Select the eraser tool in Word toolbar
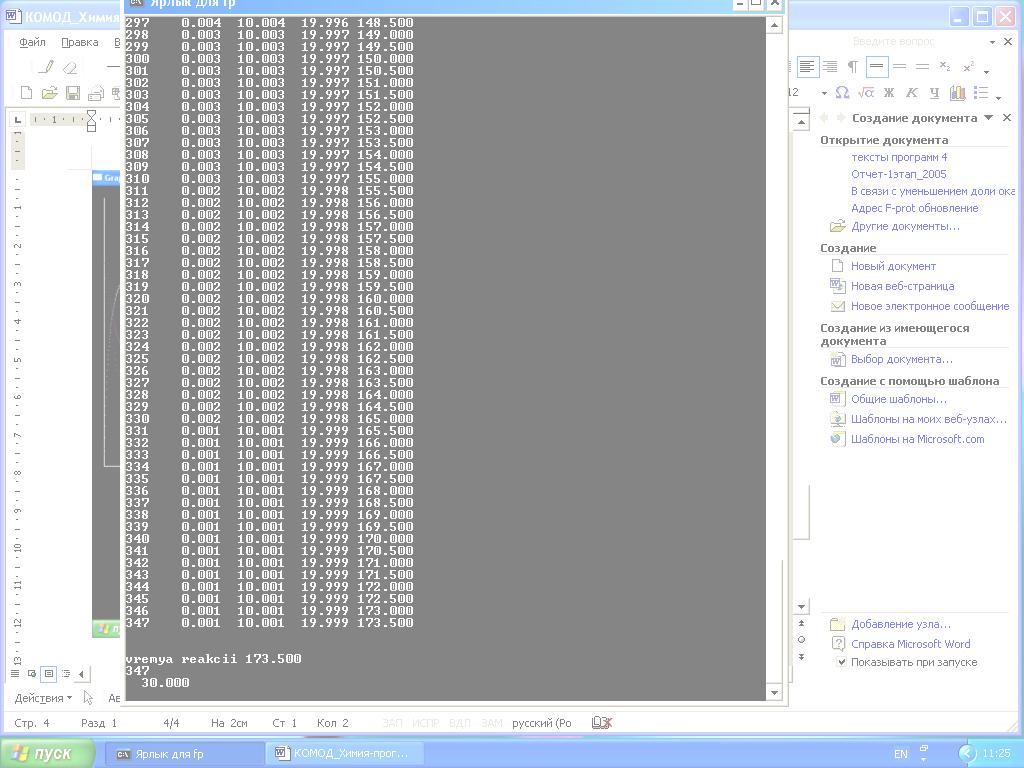Image resolution: width=1024 pixels, height=768 pixels. [69, 68]
